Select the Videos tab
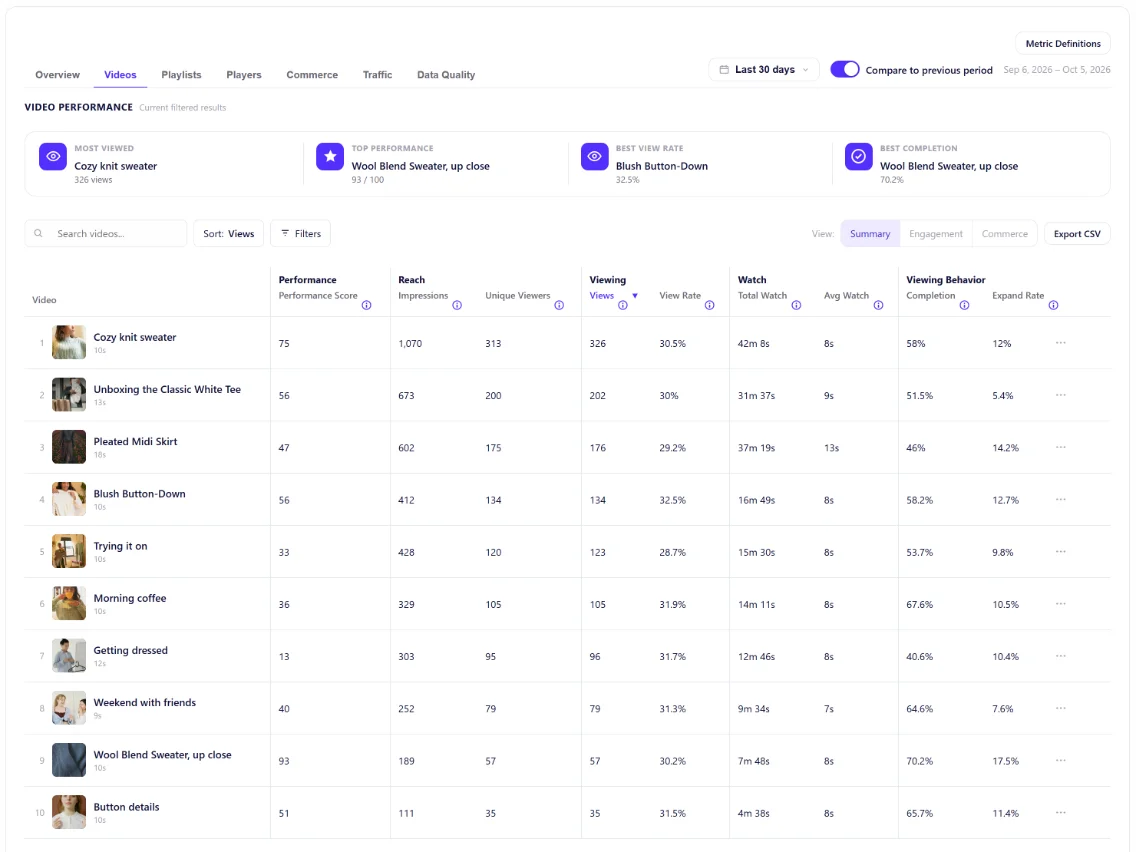This screenshot has width=1136, height=852. click(x=120, y=75)
